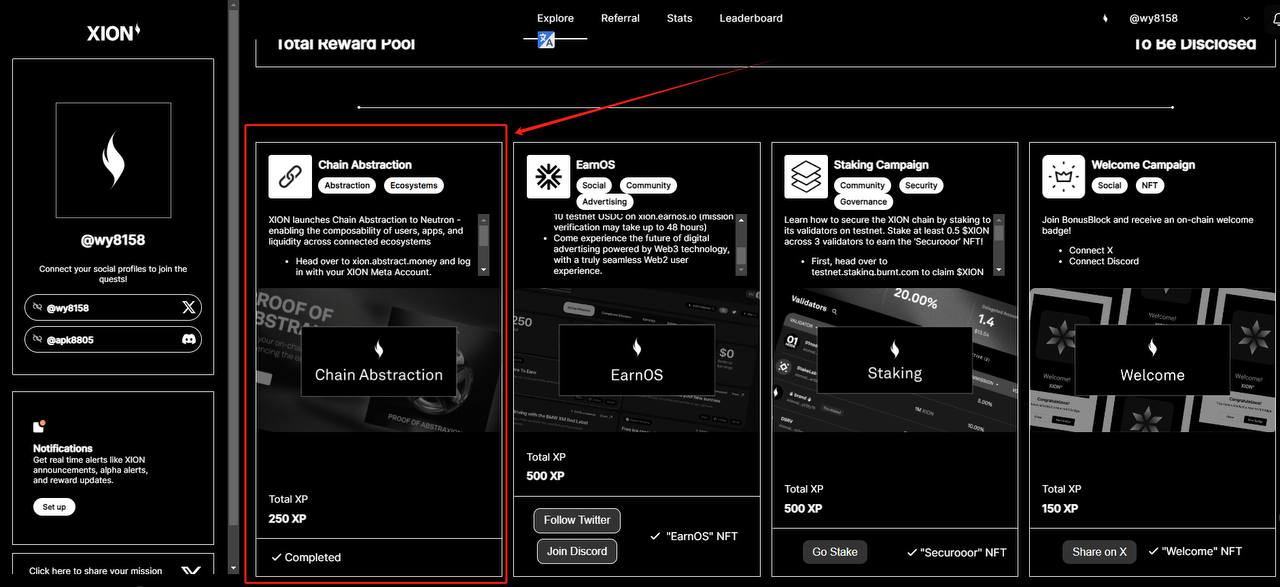Switch to the Leaderboard tab
Screen dimensions: 1280x587
click(751, 18)
